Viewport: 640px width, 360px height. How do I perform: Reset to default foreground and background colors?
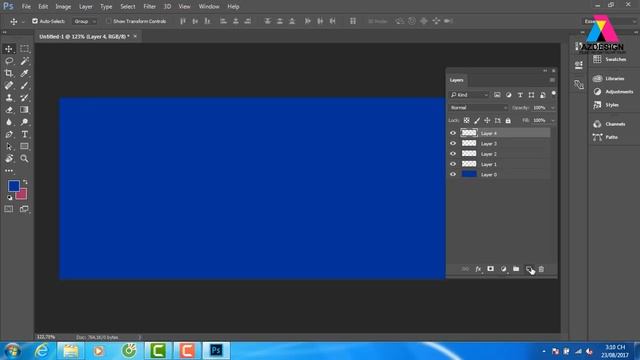(9, 198)
